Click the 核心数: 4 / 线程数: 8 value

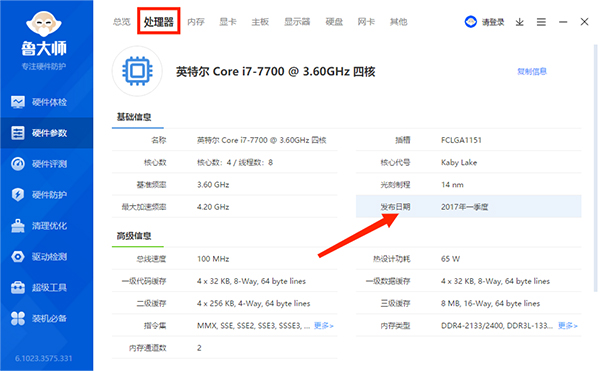coord(235,163)
